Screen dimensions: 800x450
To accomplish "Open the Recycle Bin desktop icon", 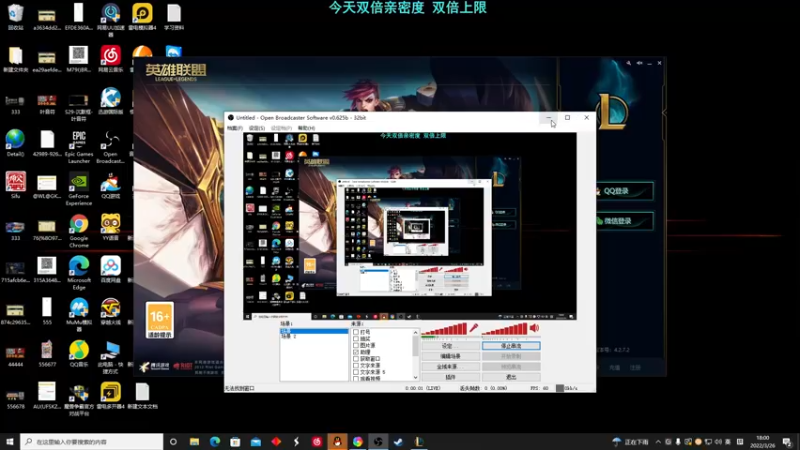I will coord(15,16).
